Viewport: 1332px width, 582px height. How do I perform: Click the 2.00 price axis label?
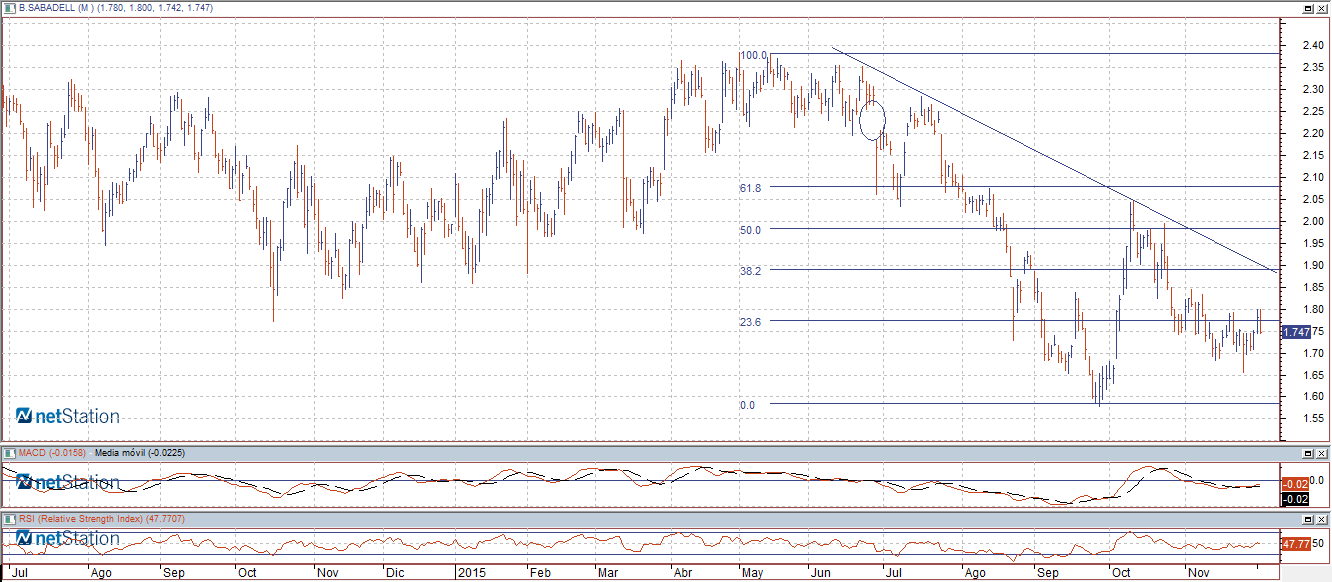click(1313, 221)
